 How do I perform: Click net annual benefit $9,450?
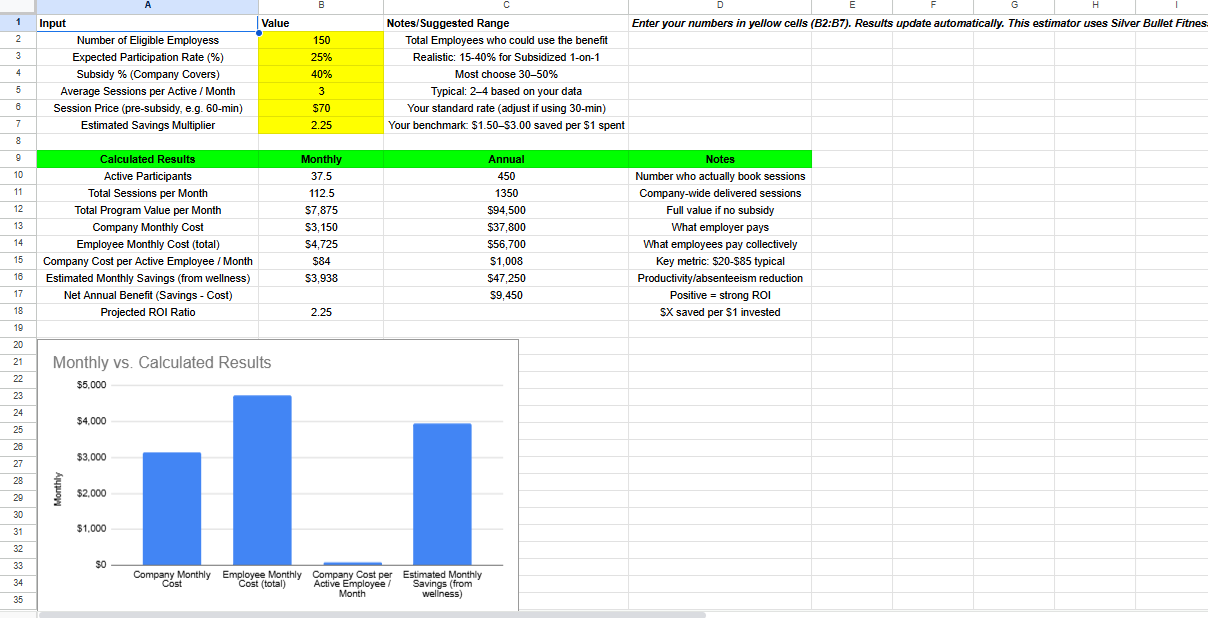(x=506, y=295)
